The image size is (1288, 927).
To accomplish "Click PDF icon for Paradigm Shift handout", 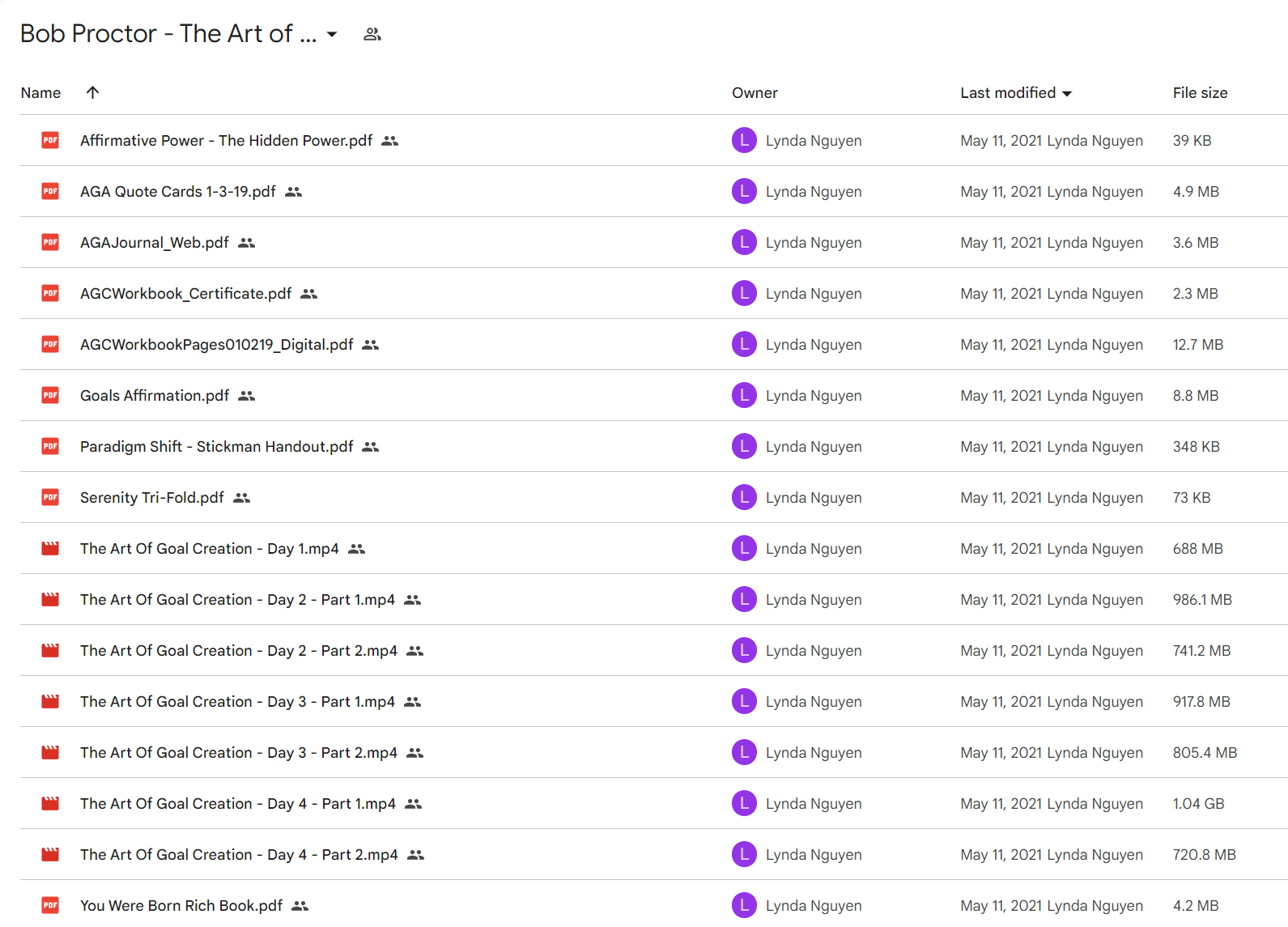I will click(50, 446).
